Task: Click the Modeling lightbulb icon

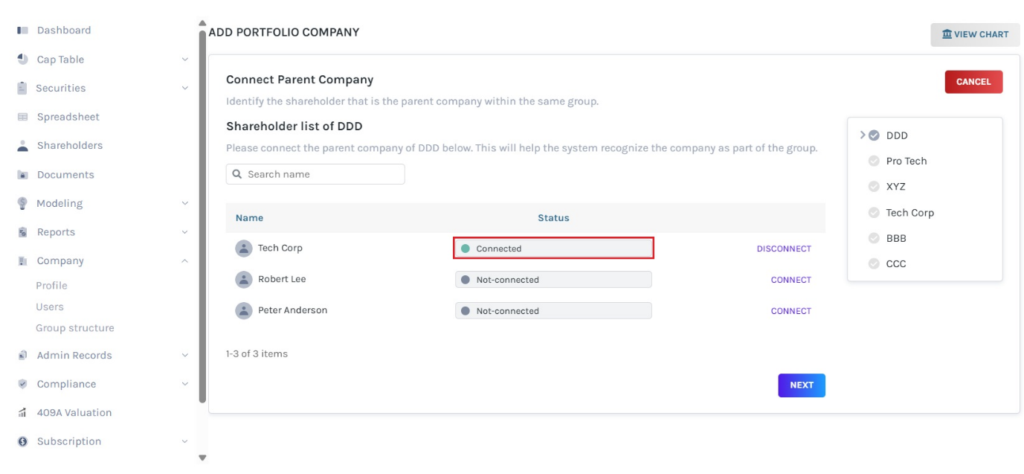Action: coord(22,204)
